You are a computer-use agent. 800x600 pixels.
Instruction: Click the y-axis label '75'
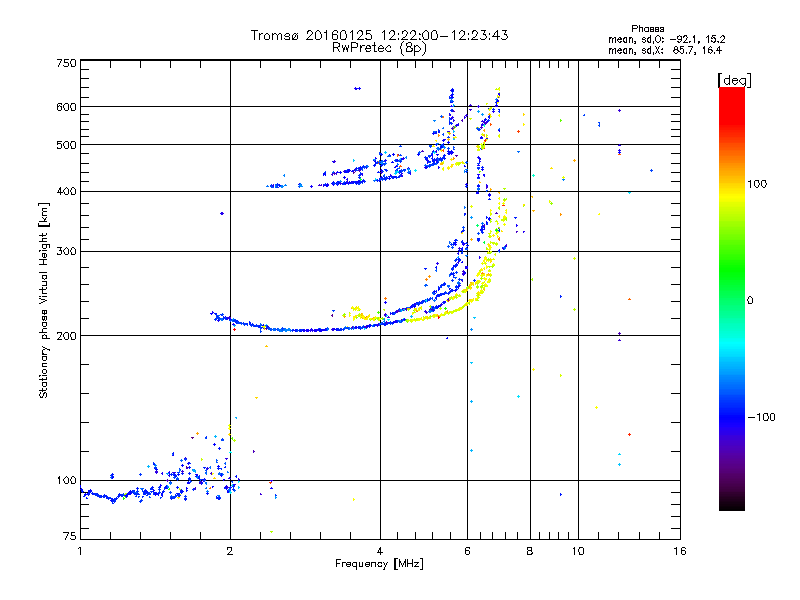click(x=69, y=536)
